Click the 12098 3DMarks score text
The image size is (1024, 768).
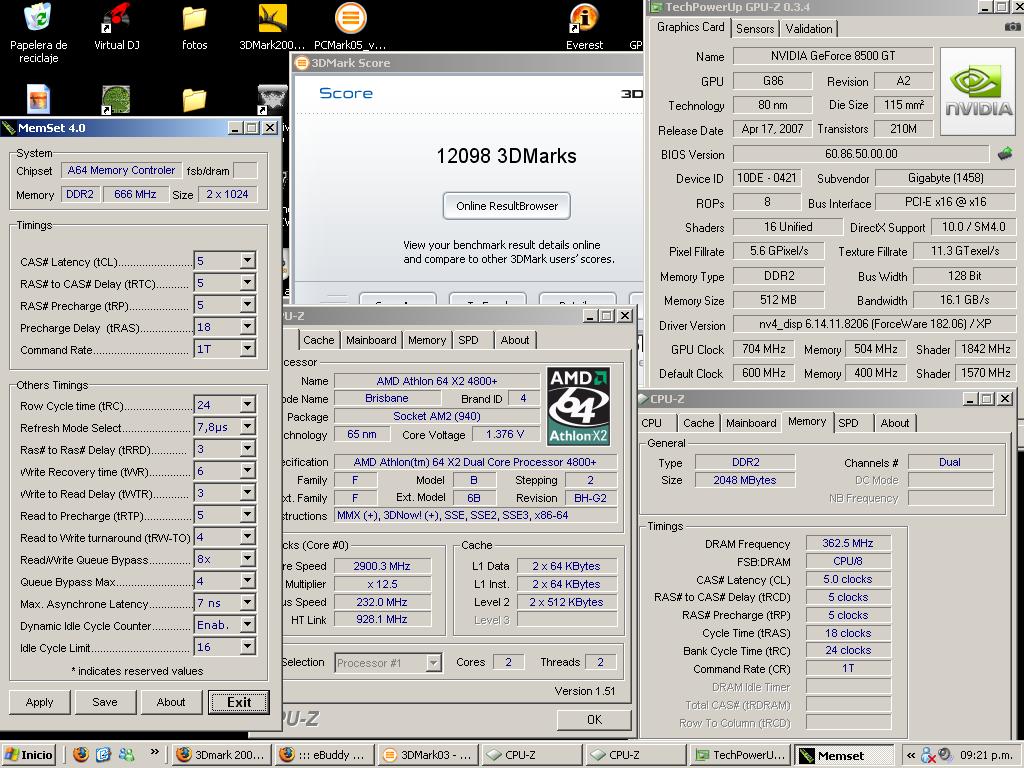[x=507, y=155]
